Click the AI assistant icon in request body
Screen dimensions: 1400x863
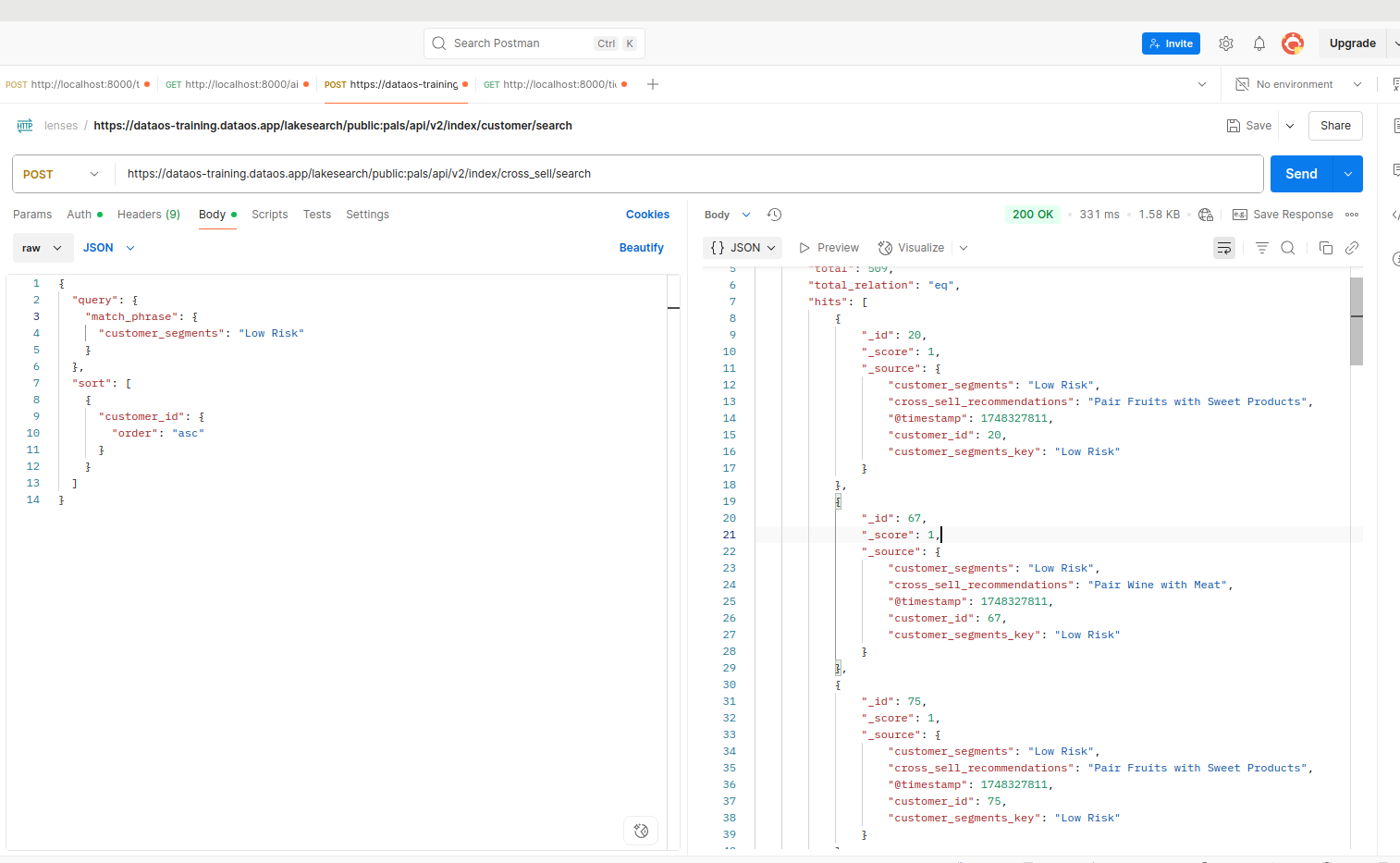[x=642, y=831]
